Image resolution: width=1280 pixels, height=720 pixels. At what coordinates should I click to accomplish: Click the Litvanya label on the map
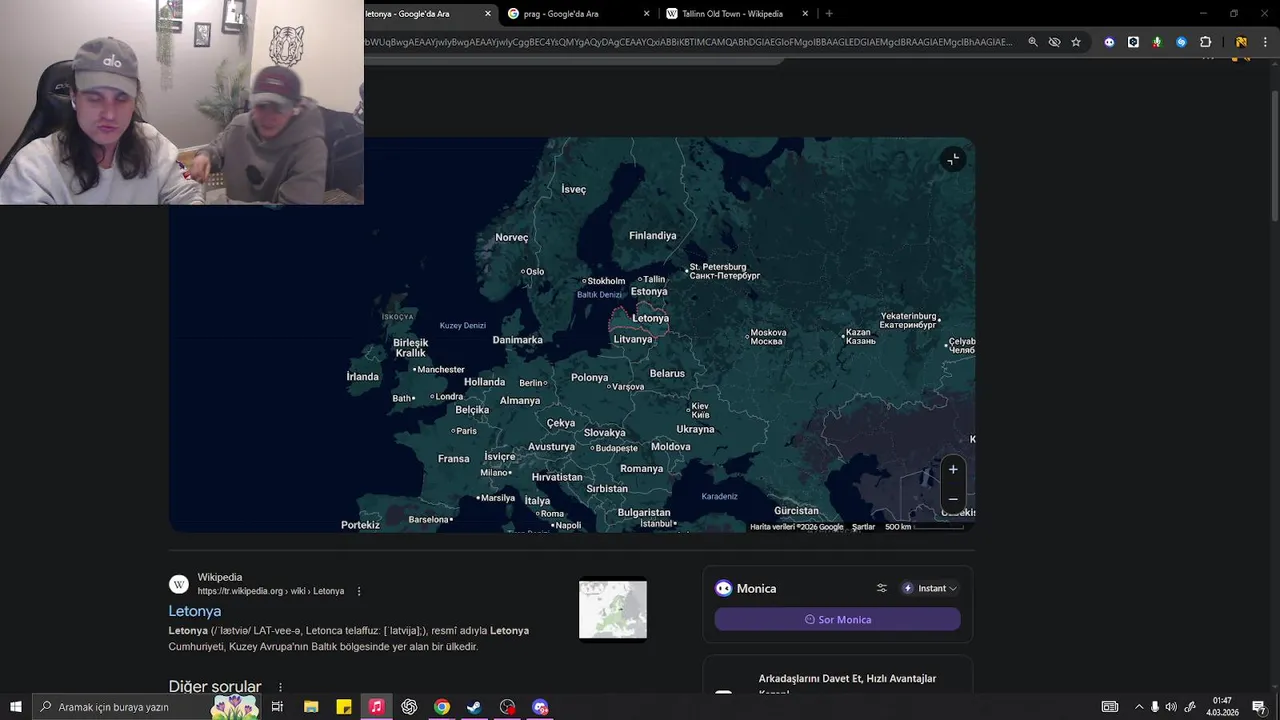[633, 339]
